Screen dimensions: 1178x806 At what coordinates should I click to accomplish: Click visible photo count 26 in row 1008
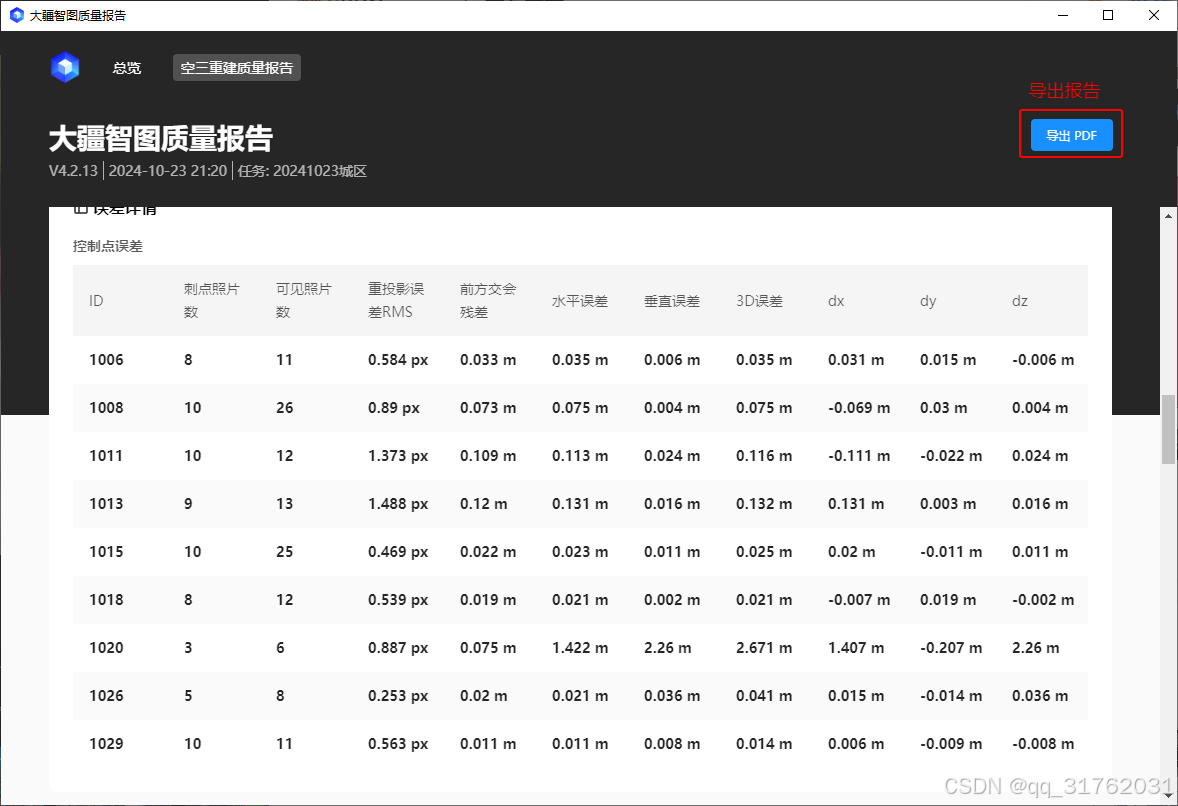tap(285, 408)
